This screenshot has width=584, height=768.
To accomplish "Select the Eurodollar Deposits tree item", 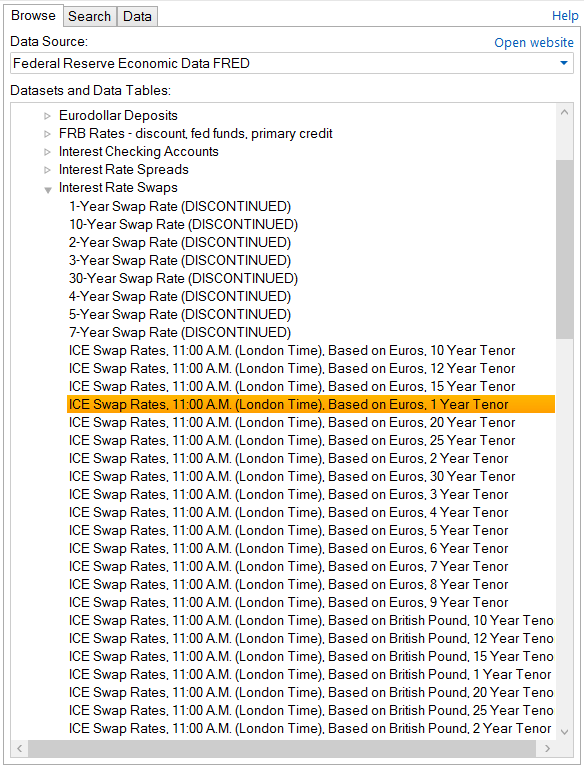I will 118,116.
